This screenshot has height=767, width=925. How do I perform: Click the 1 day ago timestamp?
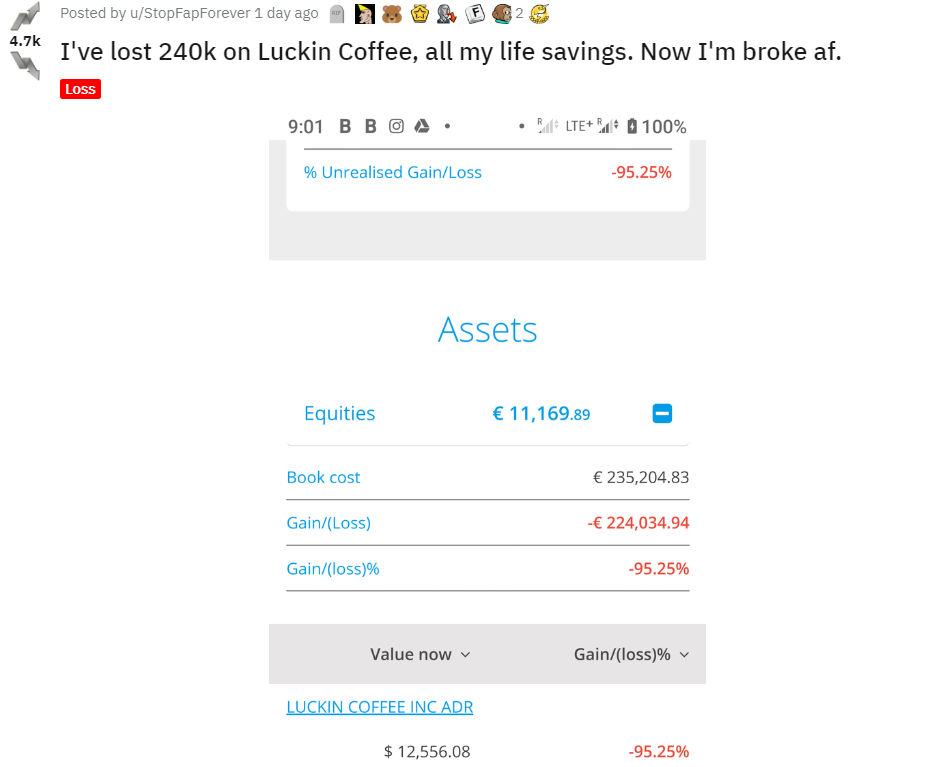287,13
